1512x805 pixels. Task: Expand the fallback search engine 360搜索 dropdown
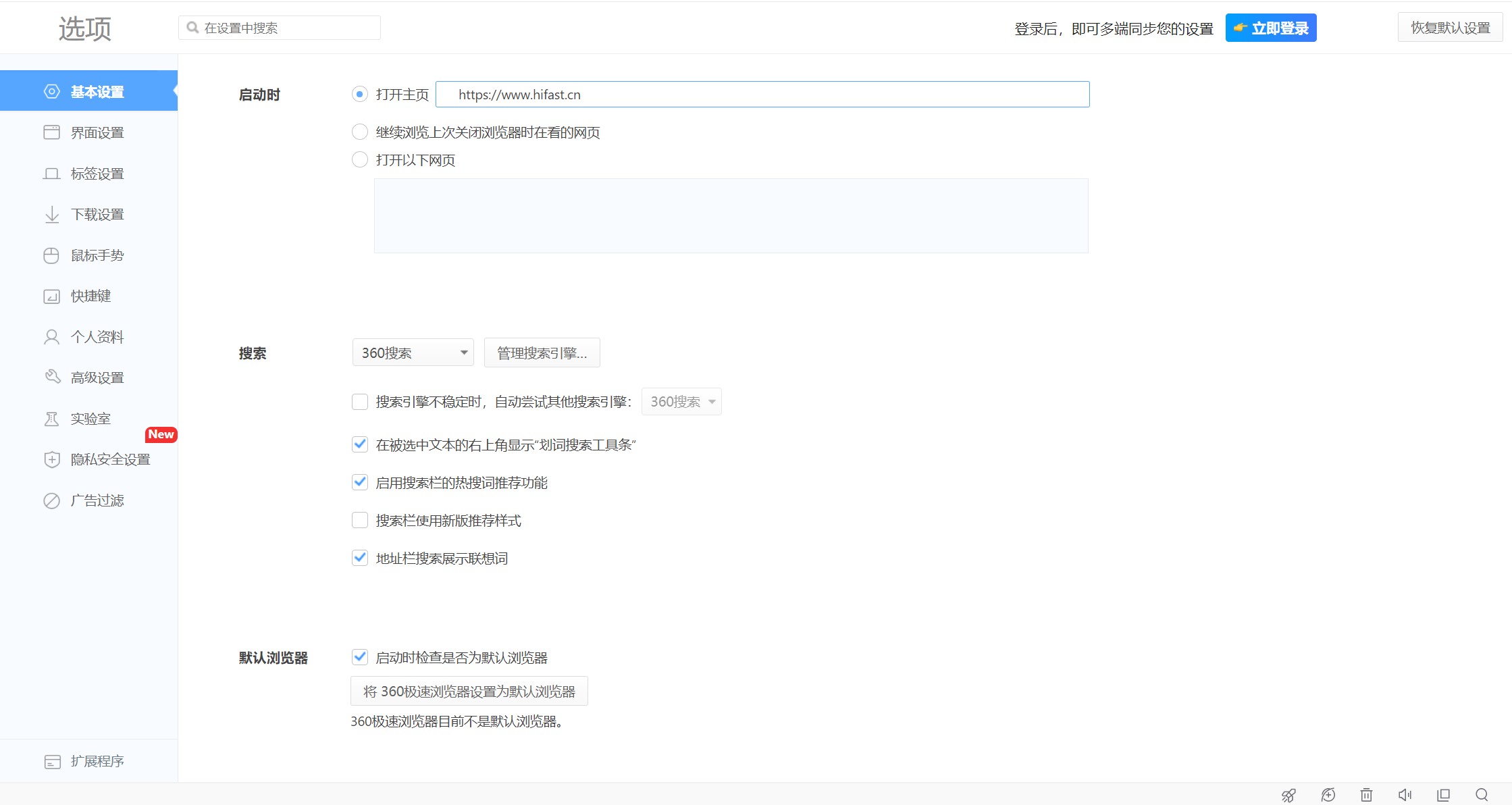pos(681,402)
